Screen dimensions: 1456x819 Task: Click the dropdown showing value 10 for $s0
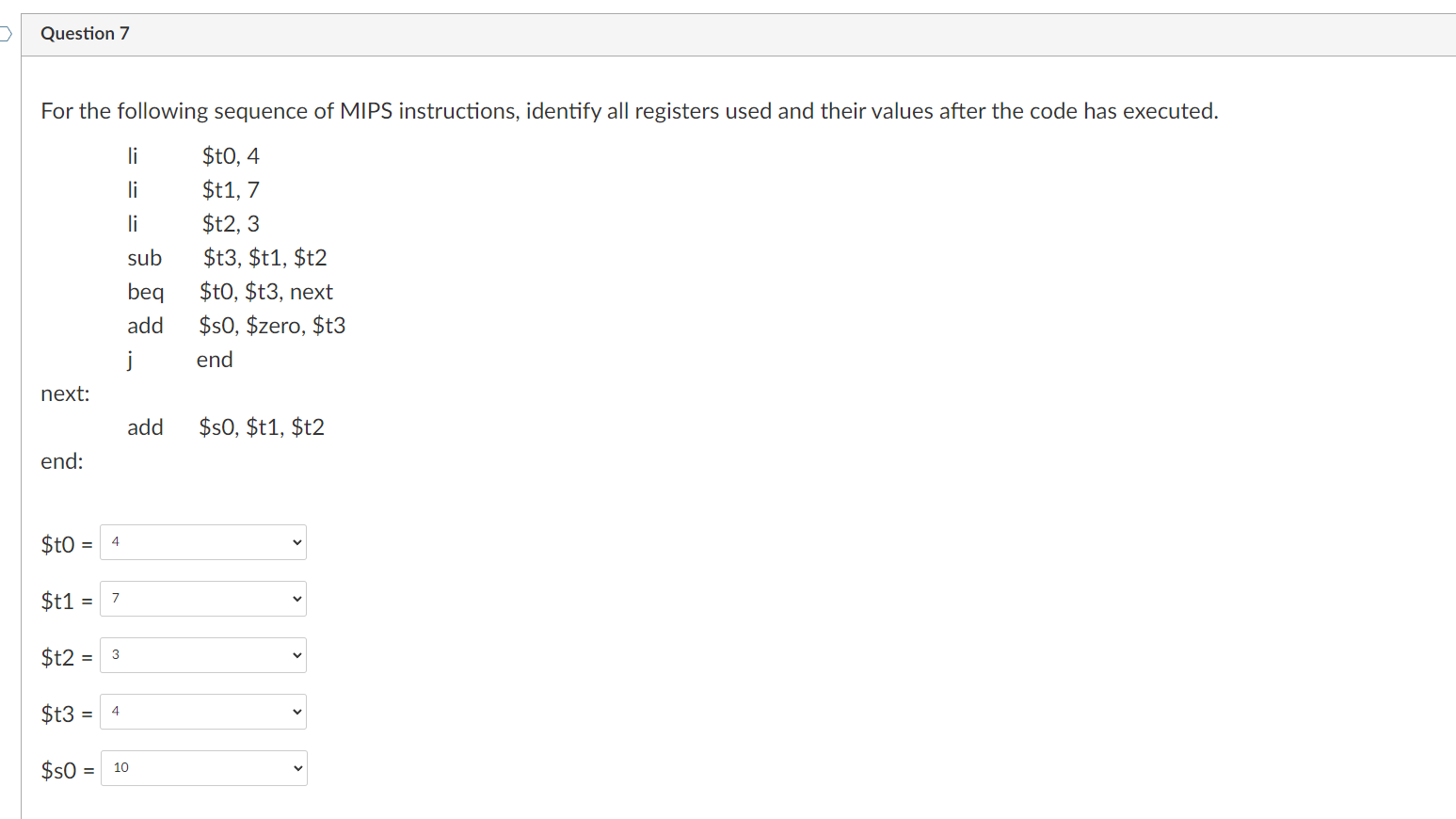click(x=203, y=768)
